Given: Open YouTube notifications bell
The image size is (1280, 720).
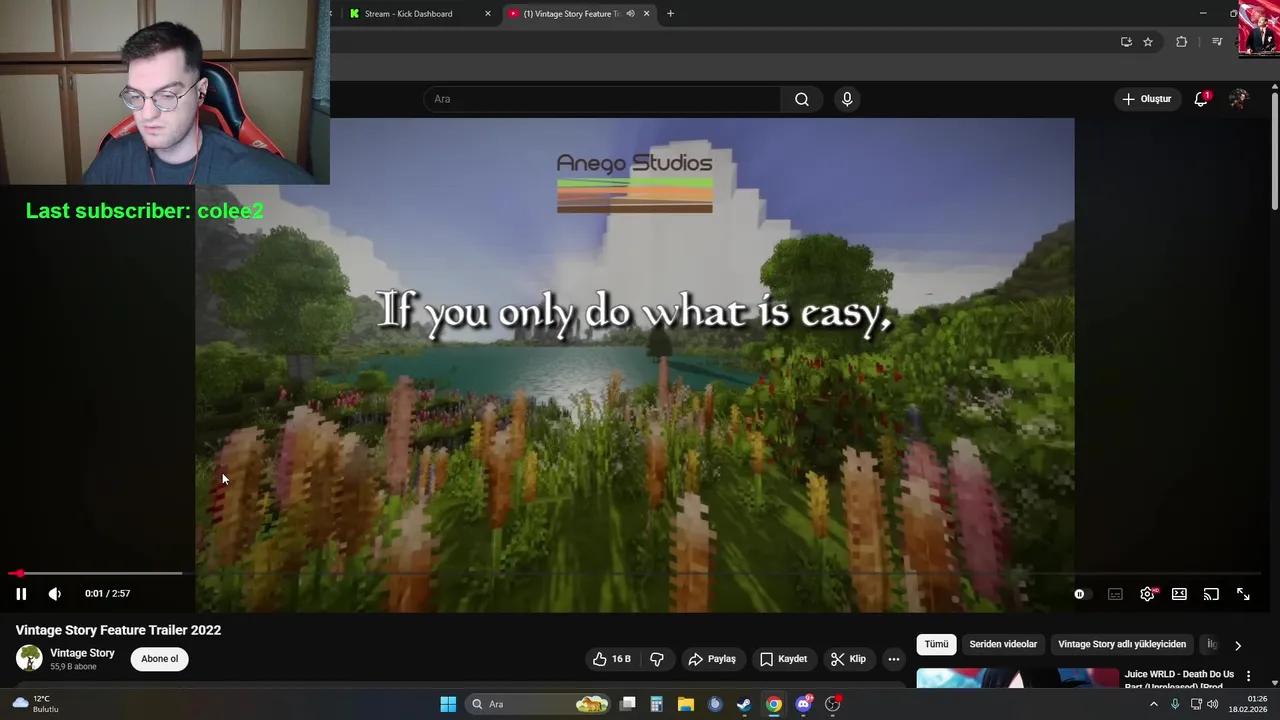Looking at the screenshot, I should [1201, 99].
